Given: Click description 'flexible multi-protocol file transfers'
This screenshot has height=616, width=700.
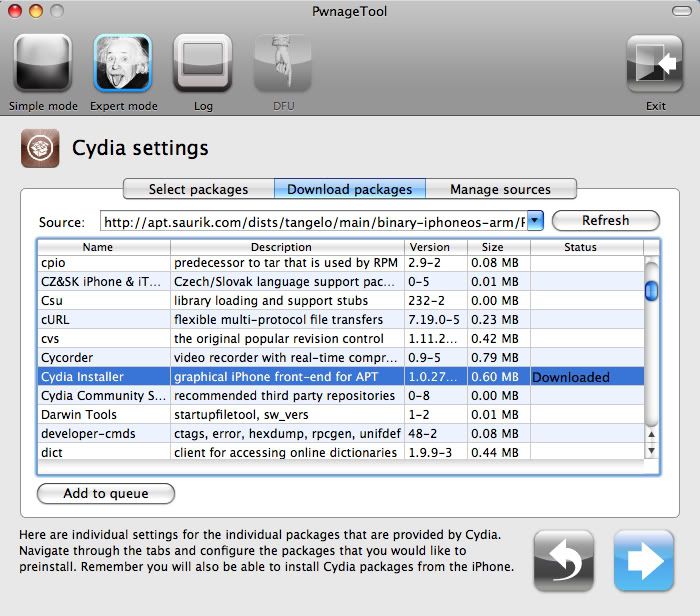Looking at the screenshot, I should pos(279,320).
